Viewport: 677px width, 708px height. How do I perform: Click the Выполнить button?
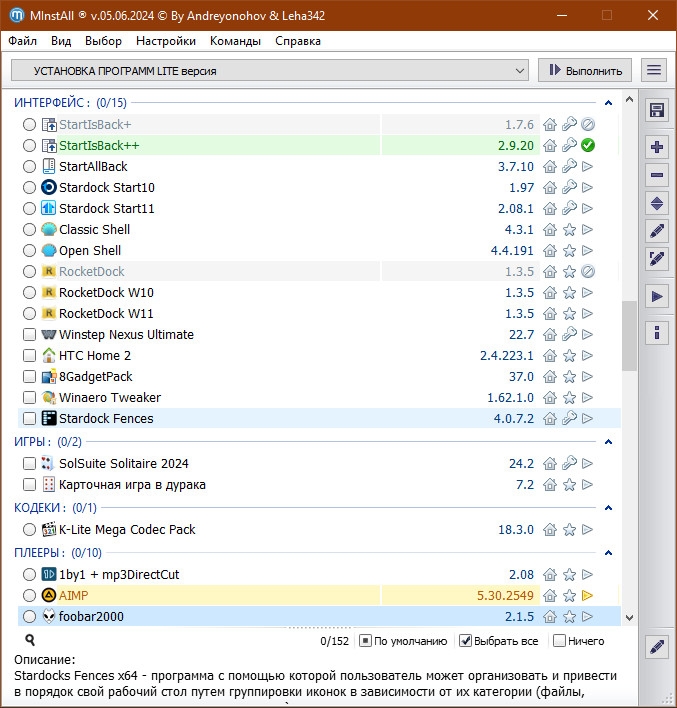click(x=585, y=70)
